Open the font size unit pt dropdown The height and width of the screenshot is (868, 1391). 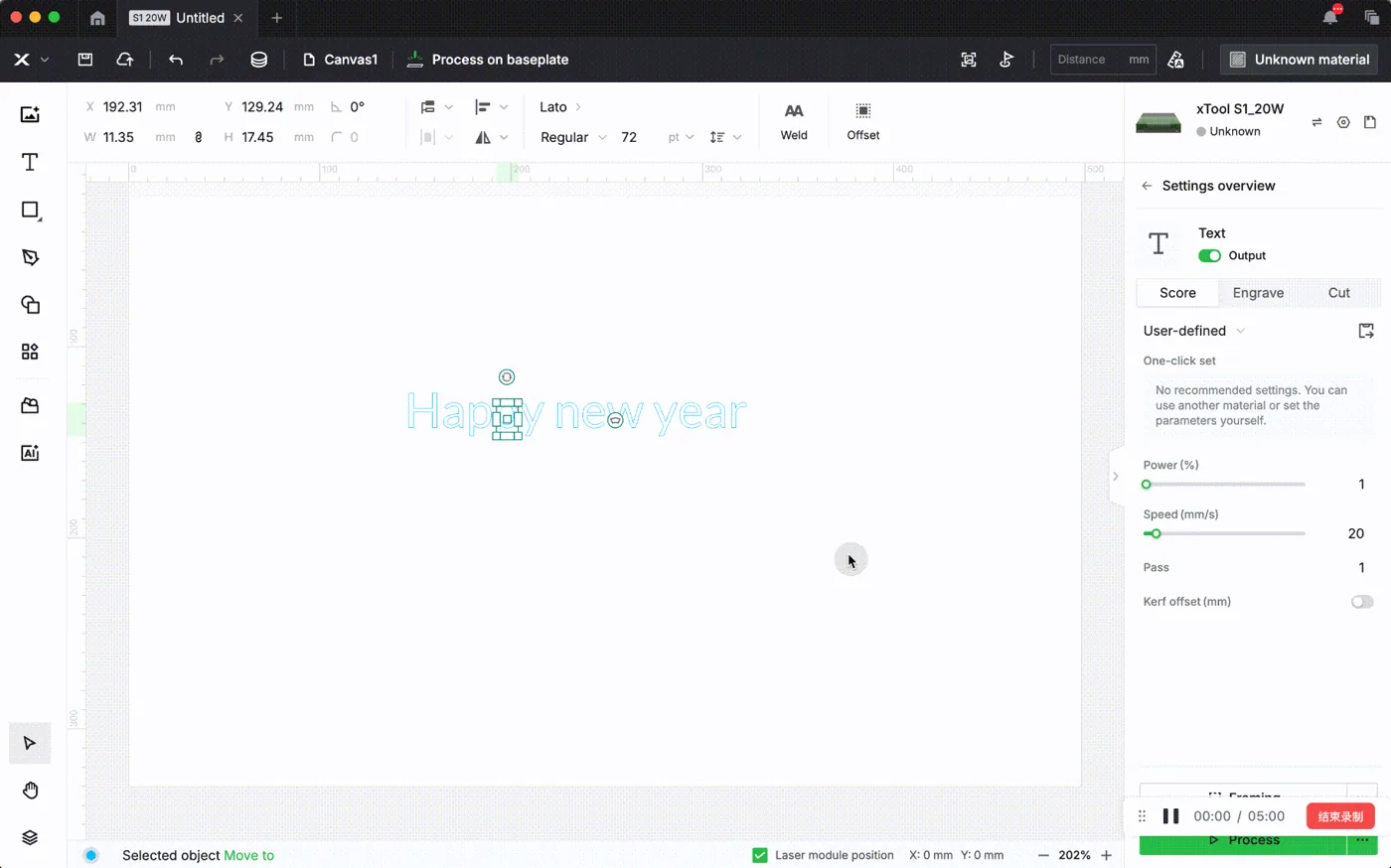pos(681,137)
